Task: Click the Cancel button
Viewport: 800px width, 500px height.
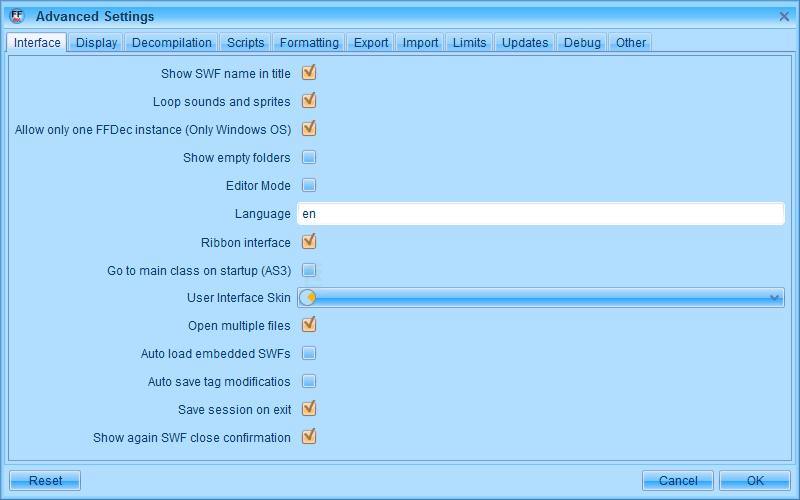Action: [678, 481]
